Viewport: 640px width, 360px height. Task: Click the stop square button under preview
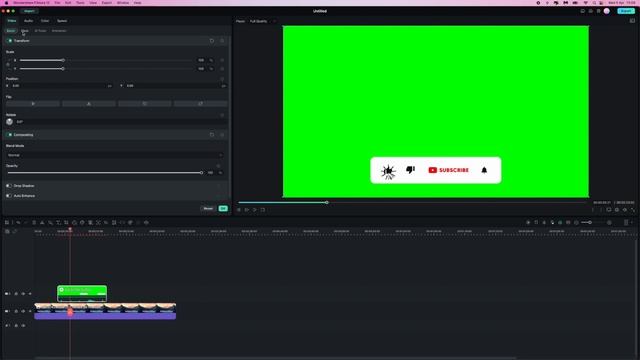[263, 210]
